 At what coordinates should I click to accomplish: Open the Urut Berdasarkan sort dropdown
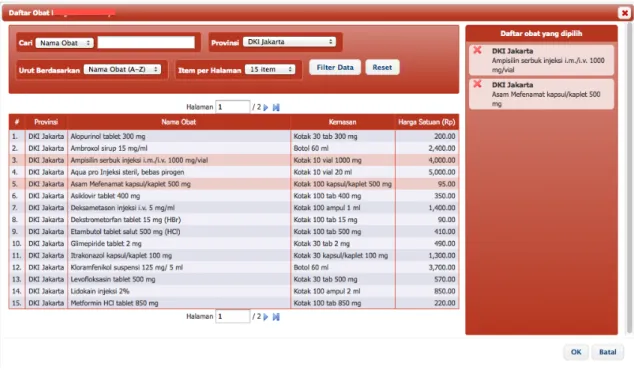[x=123, y=70]
